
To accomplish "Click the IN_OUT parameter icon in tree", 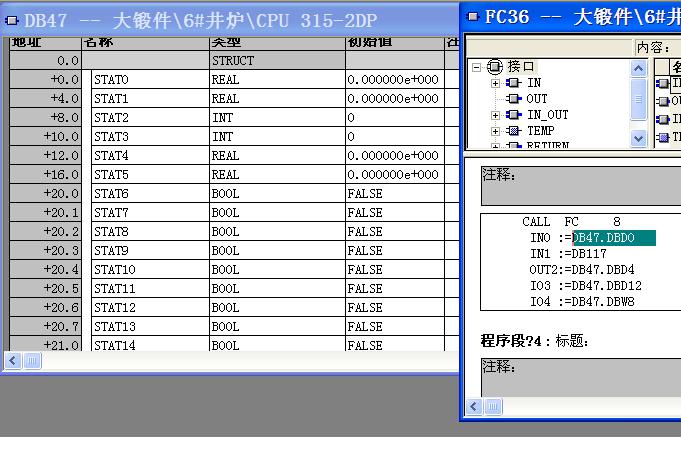I will 514,115.
